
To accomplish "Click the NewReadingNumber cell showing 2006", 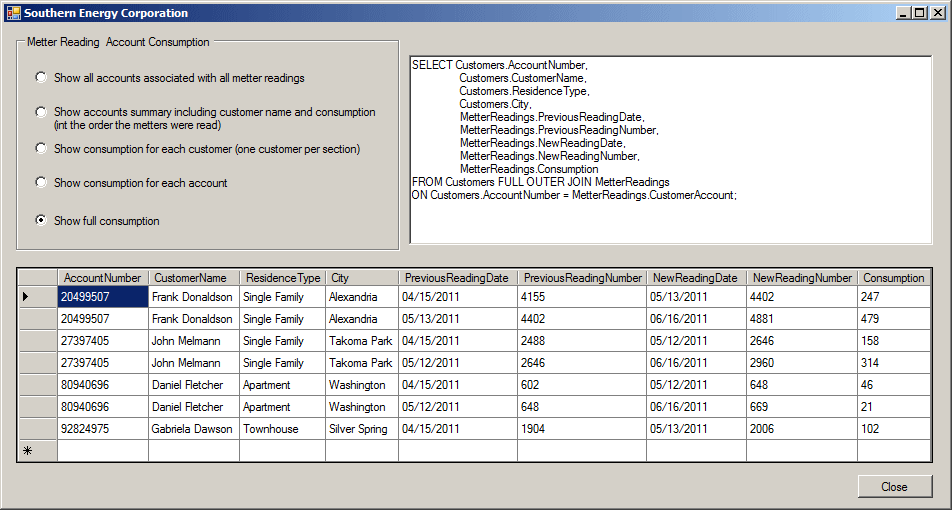I will [x=801, y=429].
